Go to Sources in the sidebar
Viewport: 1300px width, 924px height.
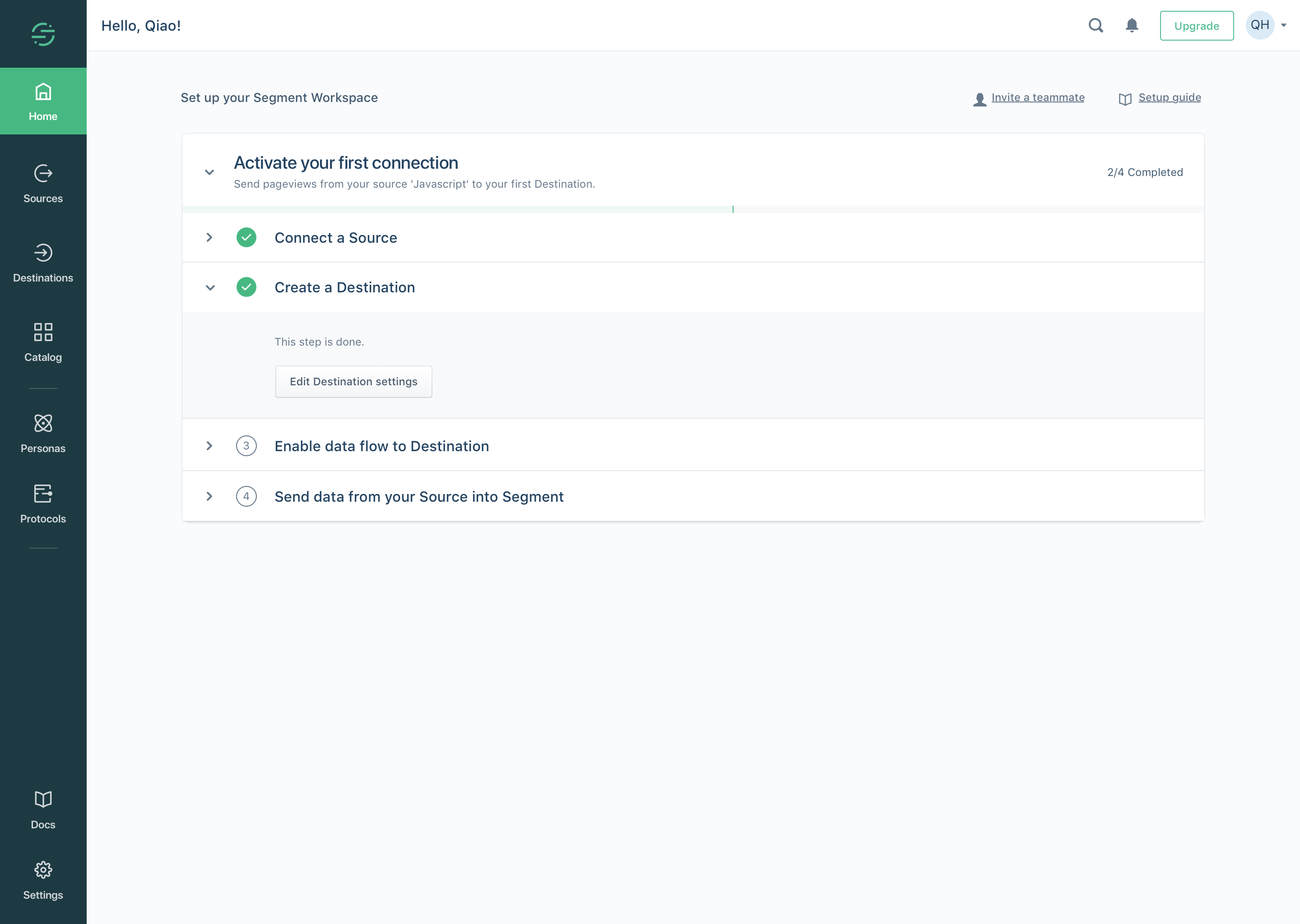coord(43,184)
